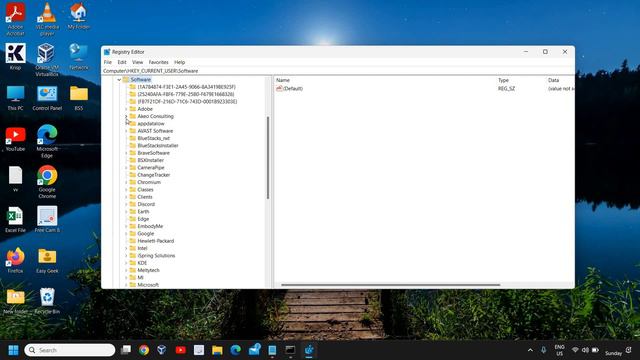Launch VLC media player from desktop
640x360 pixels.
pyautogui.click(x=47, y=19)
